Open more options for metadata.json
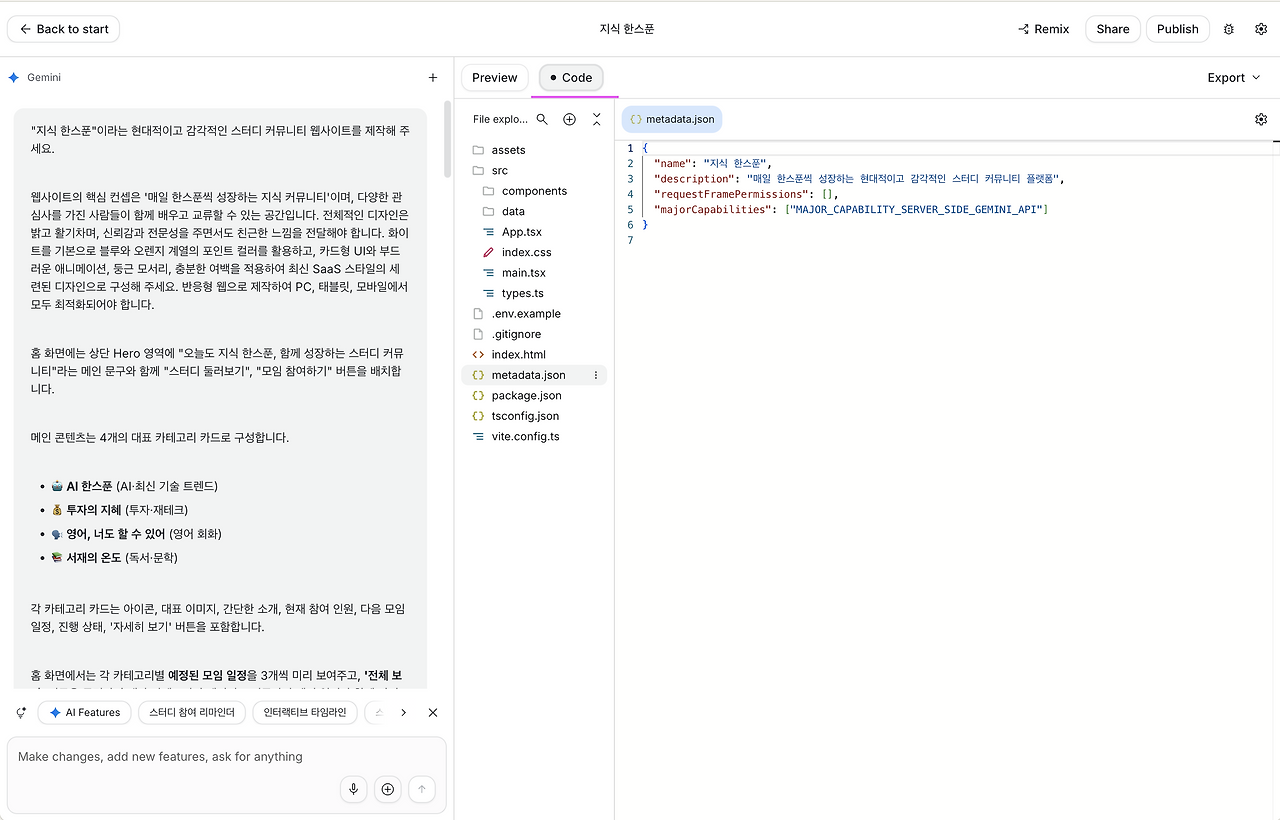 (596, 375)
